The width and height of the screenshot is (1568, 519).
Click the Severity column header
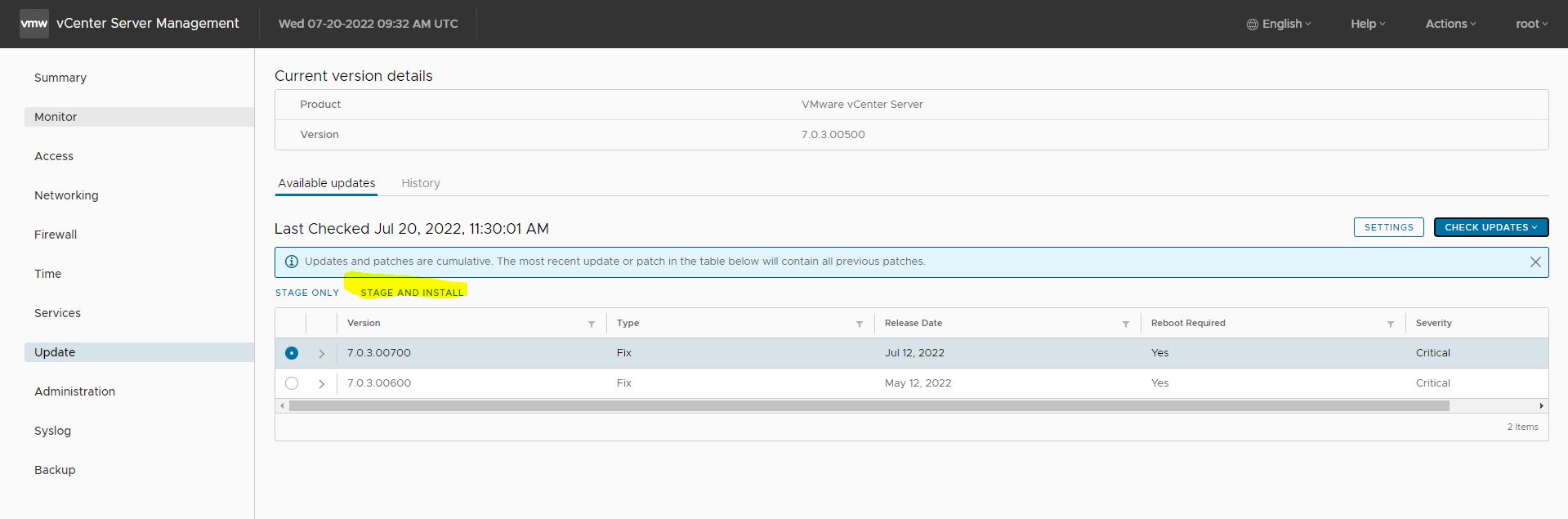point(1434,323)
